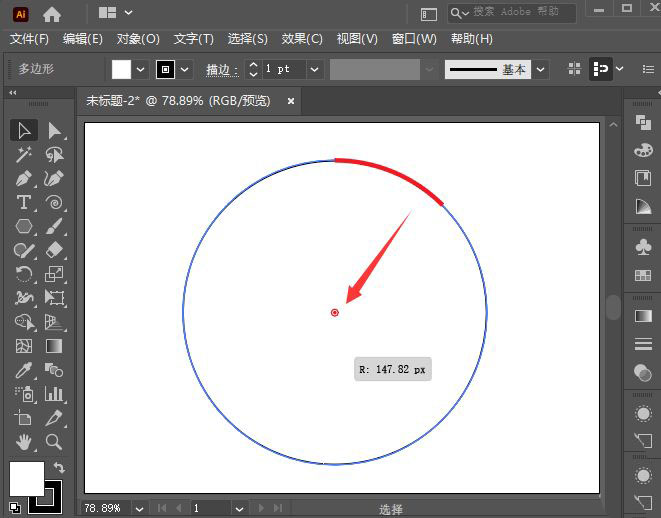Select the Gradient tool in toolbox
This screenshot has width=661, height=518.
click(54, 346)
